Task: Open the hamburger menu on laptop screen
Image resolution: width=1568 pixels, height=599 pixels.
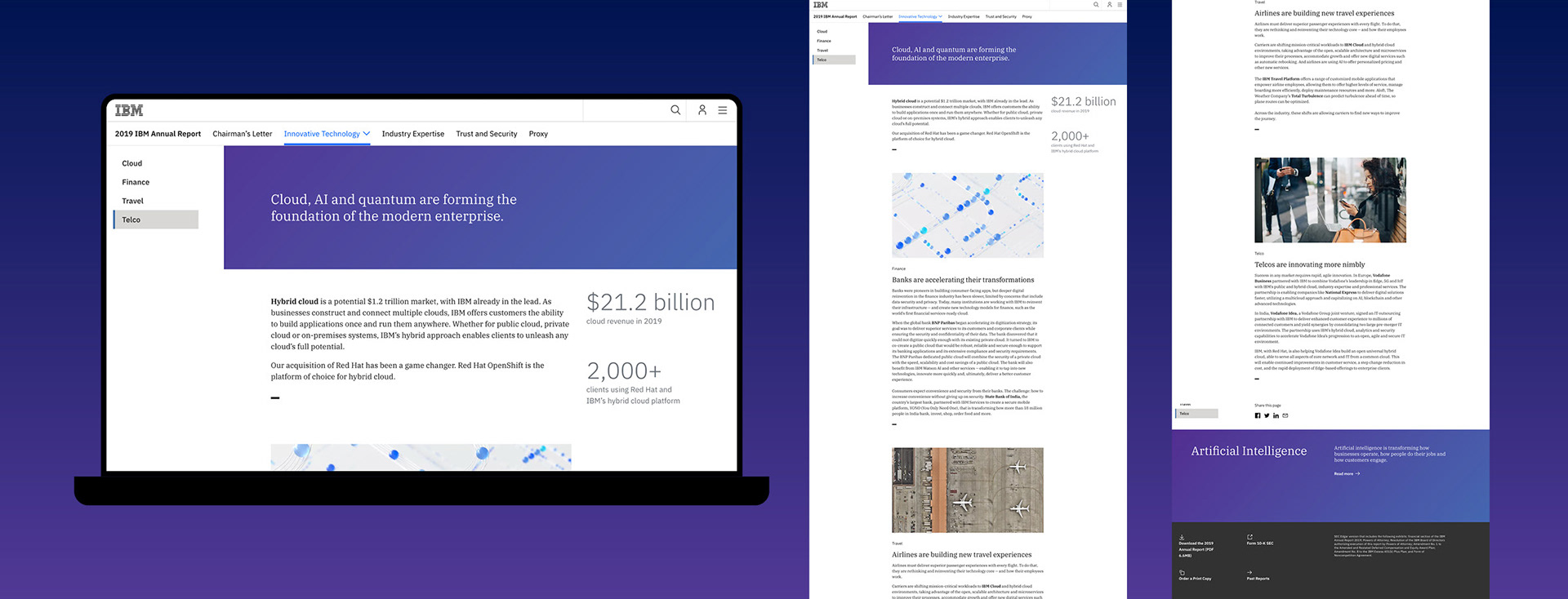Action: [x=723, y=110]
